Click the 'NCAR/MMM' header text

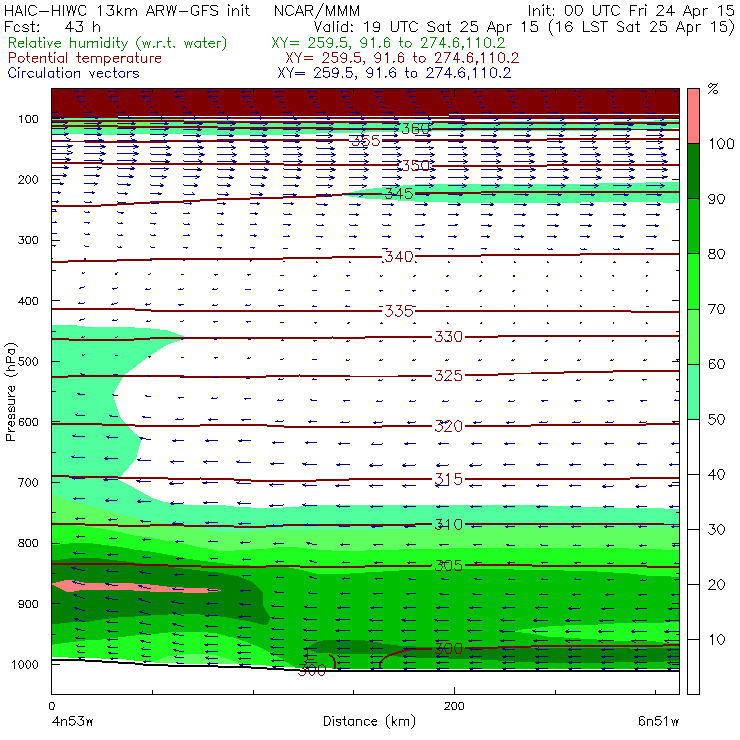click(x=317, y=10)
